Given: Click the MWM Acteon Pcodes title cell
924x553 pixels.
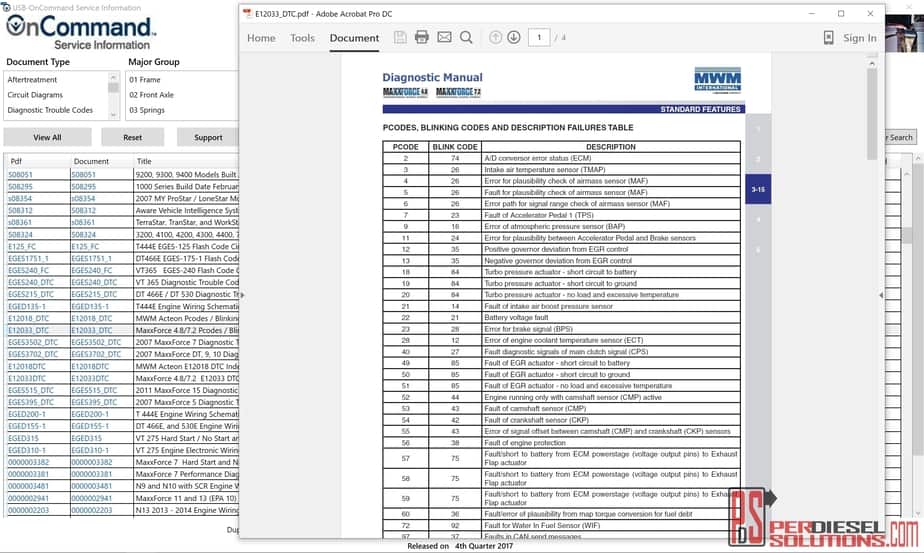Looking at the screenshot, I should tap(187, 318).
